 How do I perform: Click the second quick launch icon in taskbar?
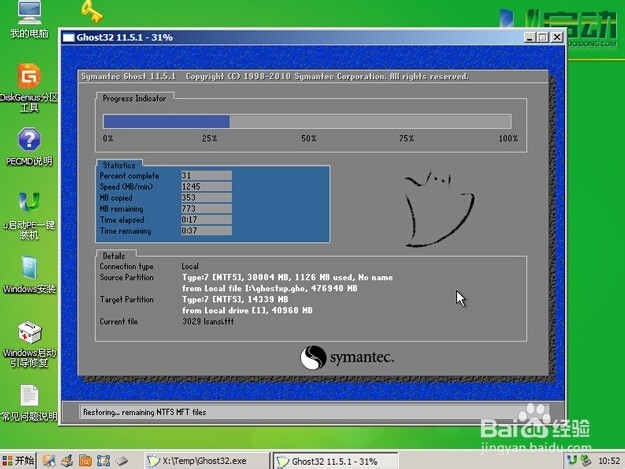[x=67, y=461]
